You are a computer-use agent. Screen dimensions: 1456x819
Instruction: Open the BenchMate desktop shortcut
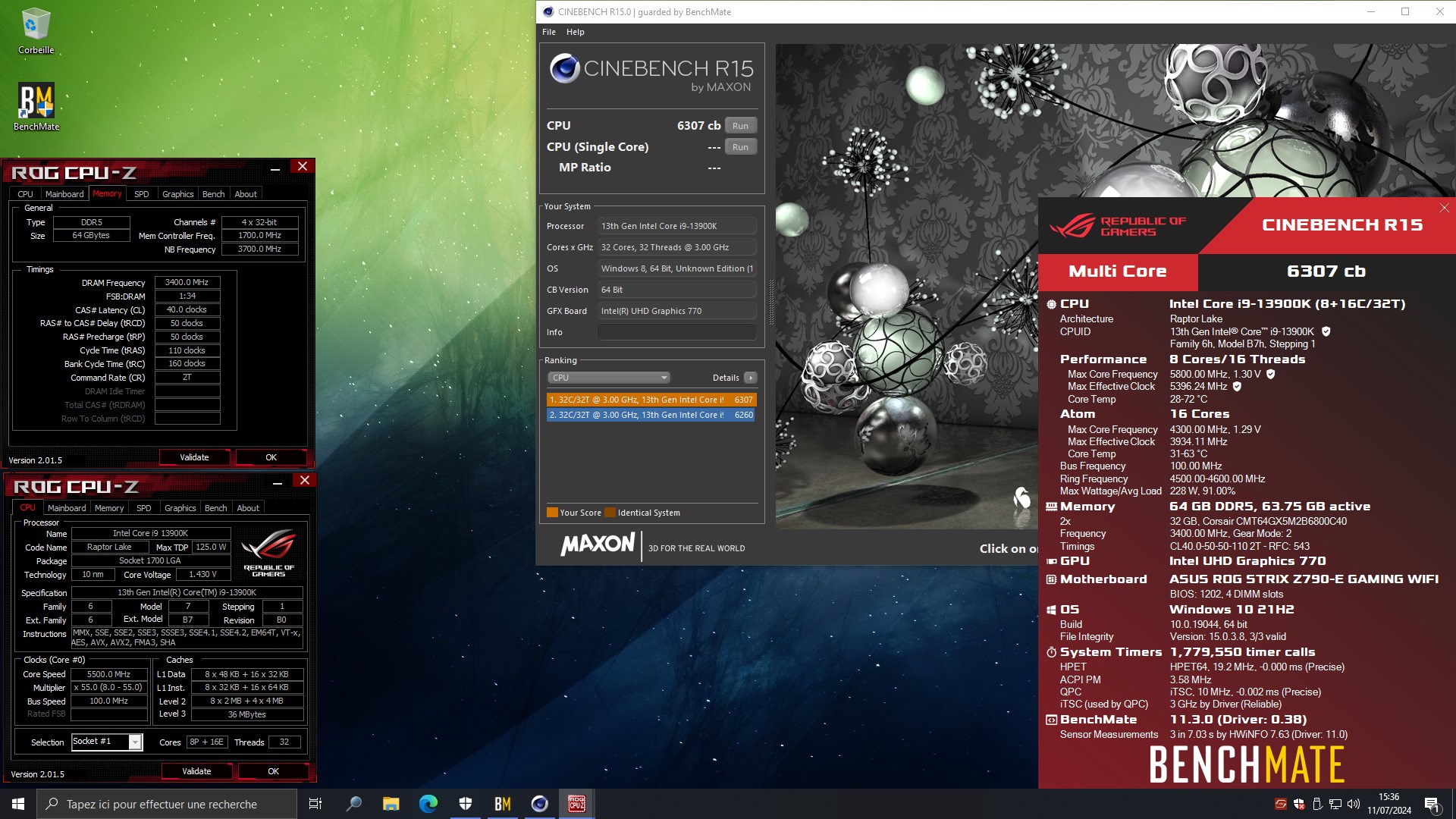coord(36,106)
